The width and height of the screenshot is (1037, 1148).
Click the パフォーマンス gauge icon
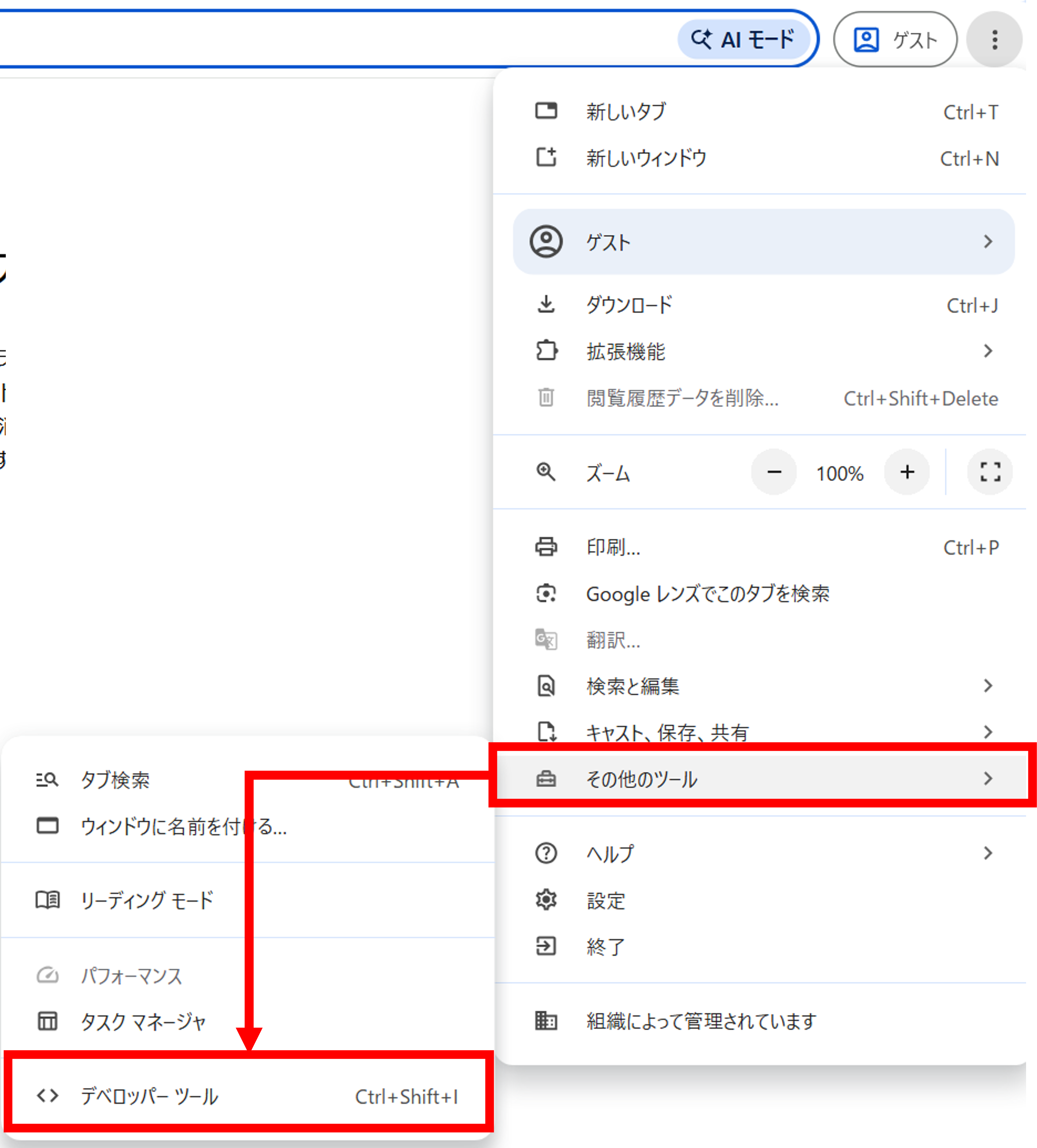[47, 974]
